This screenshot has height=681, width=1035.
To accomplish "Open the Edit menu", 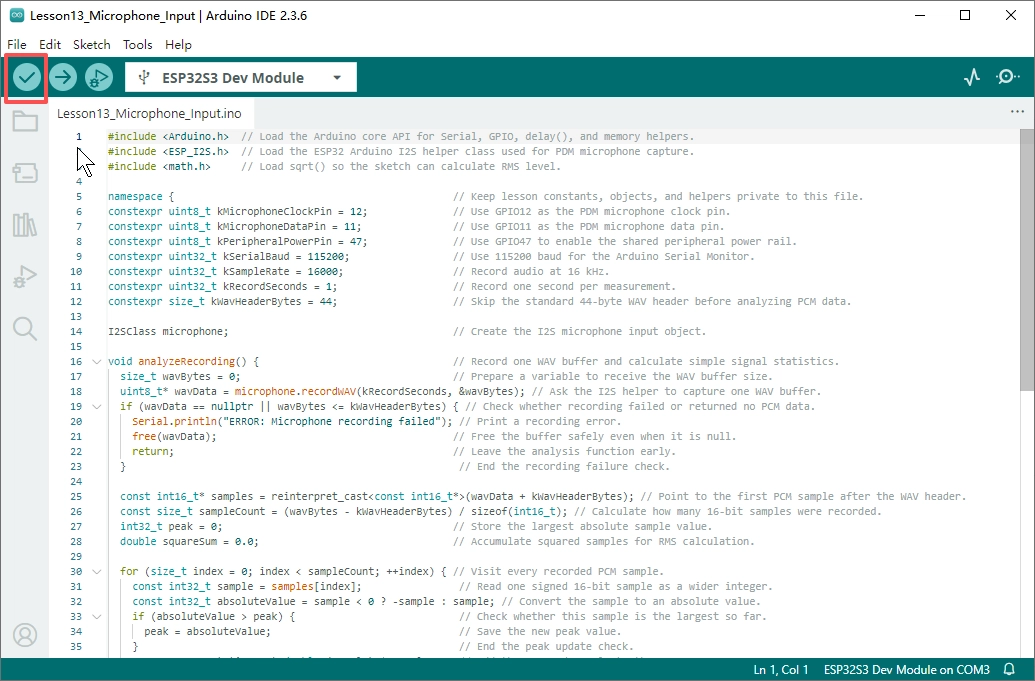I will click(x=50, y=44).
